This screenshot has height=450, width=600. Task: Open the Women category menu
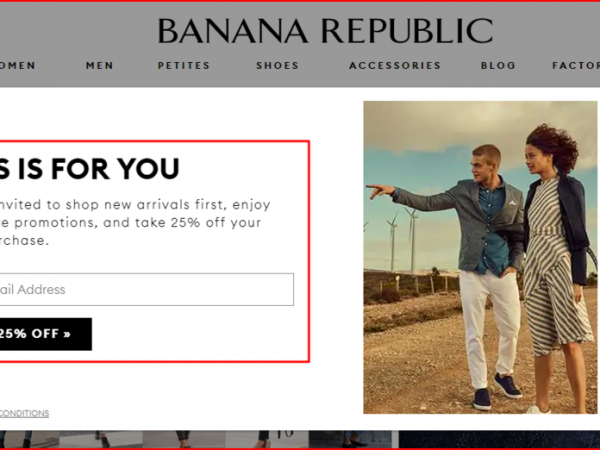(x=17, y=65)
